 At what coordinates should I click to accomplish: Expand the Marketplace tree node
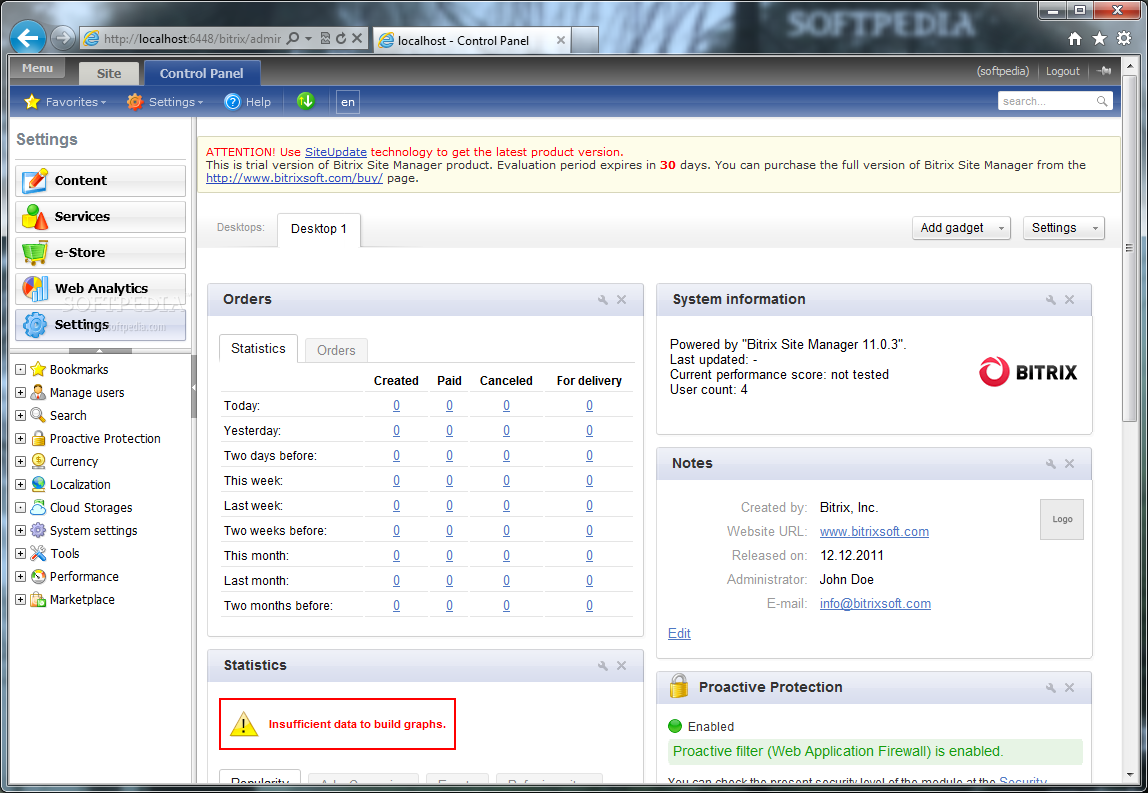pos(20,600)
